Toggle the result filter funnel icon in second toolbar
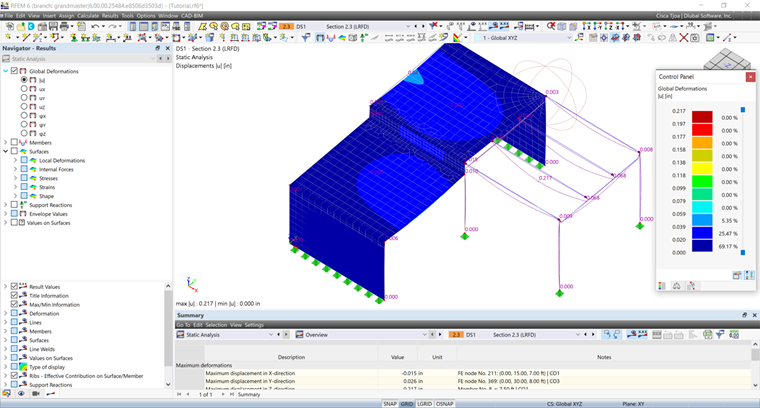Screen dimensions: 760x408 click(306, 37)
